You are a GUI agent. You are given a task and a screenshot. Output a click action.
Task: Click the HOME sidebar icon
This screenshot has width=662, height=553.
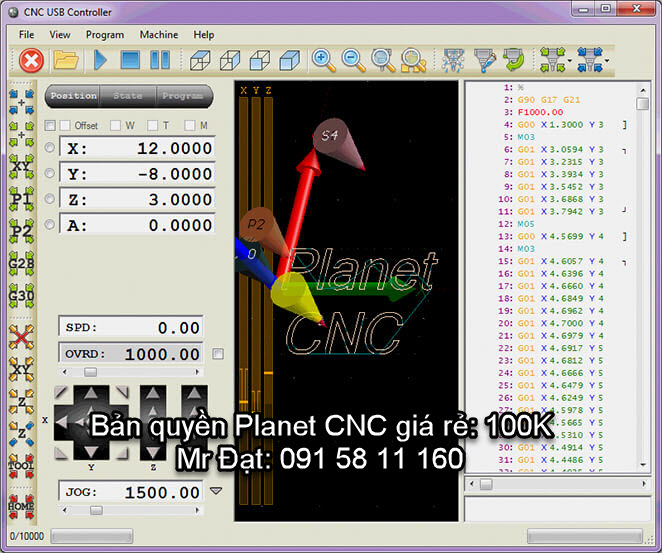pos(21,506)
